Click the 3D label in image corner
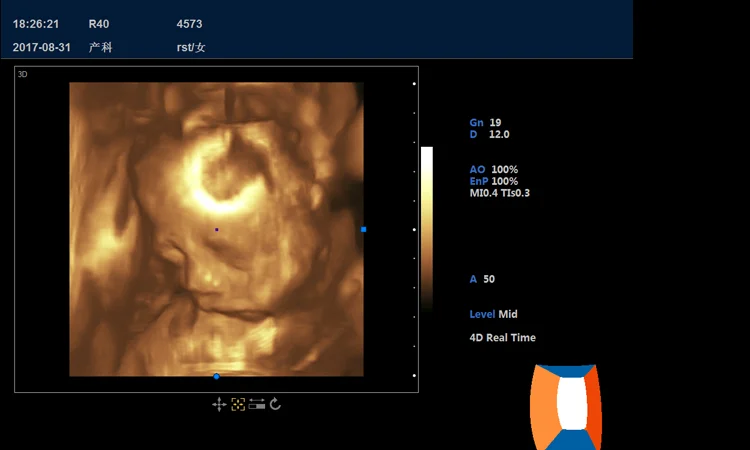Viewport: 750px width, 450px height. pyautogui.click(x=23, y=74)
